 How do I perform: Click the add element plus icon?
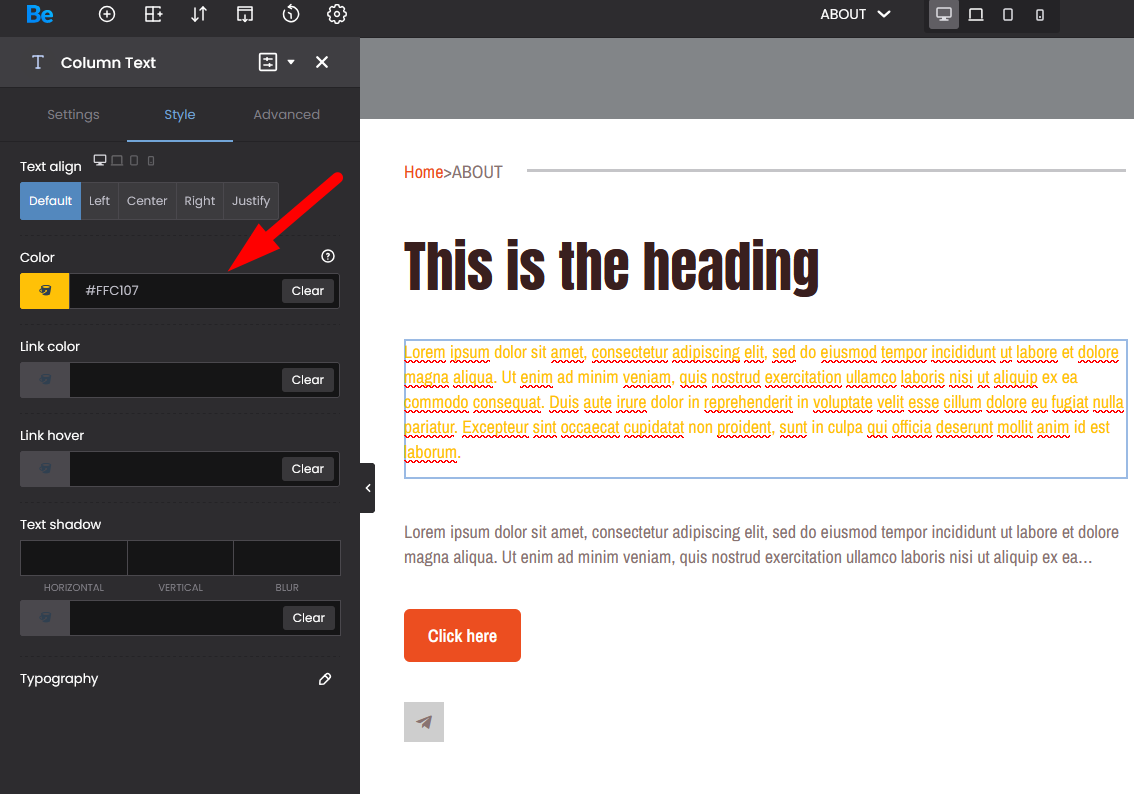pyautogui.click(x=107, y=14)
